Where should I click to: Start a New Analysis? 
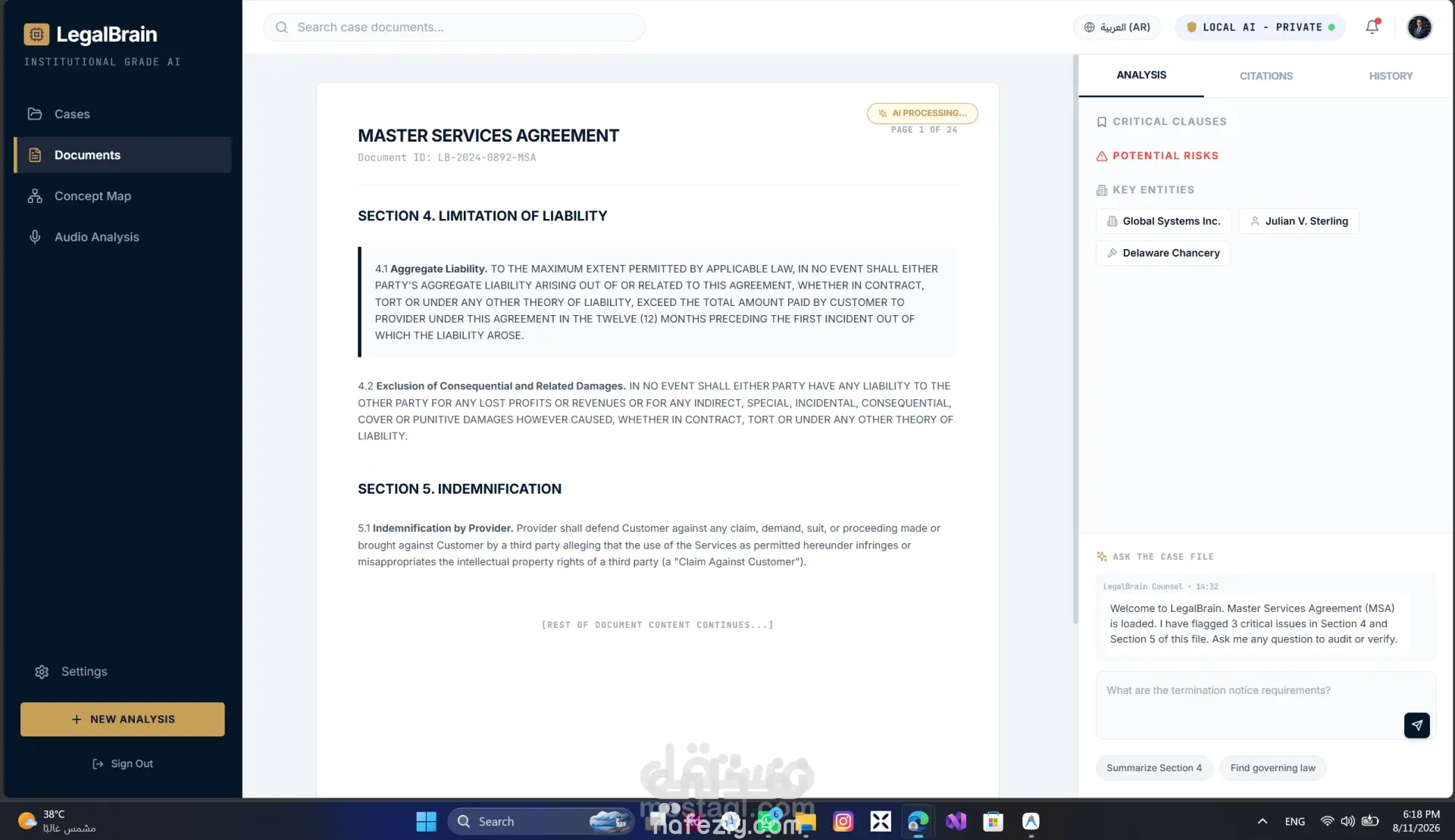[x=123, y=719]
